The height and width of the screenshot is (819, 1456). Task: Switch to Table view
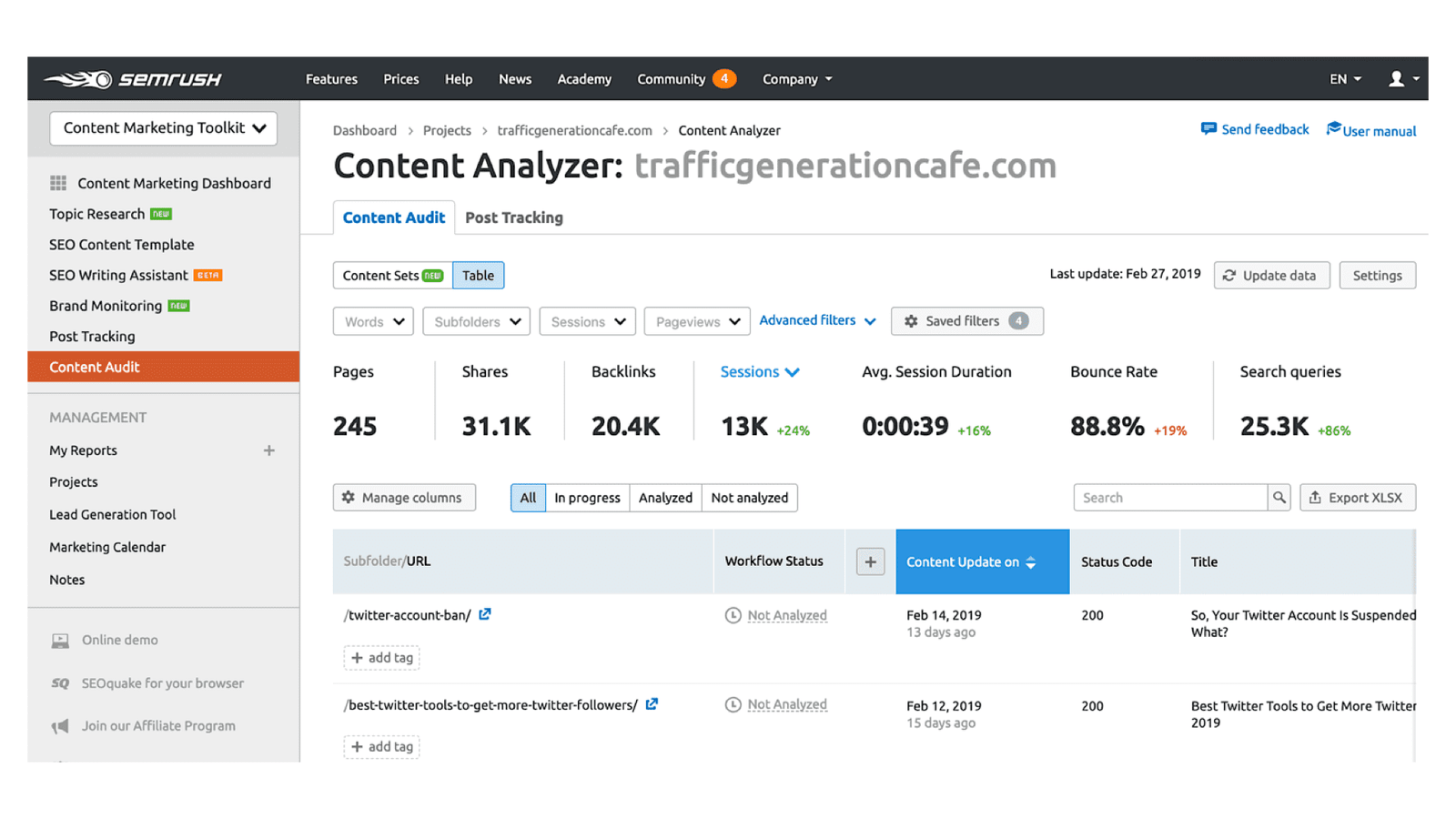tap(478, 275)
